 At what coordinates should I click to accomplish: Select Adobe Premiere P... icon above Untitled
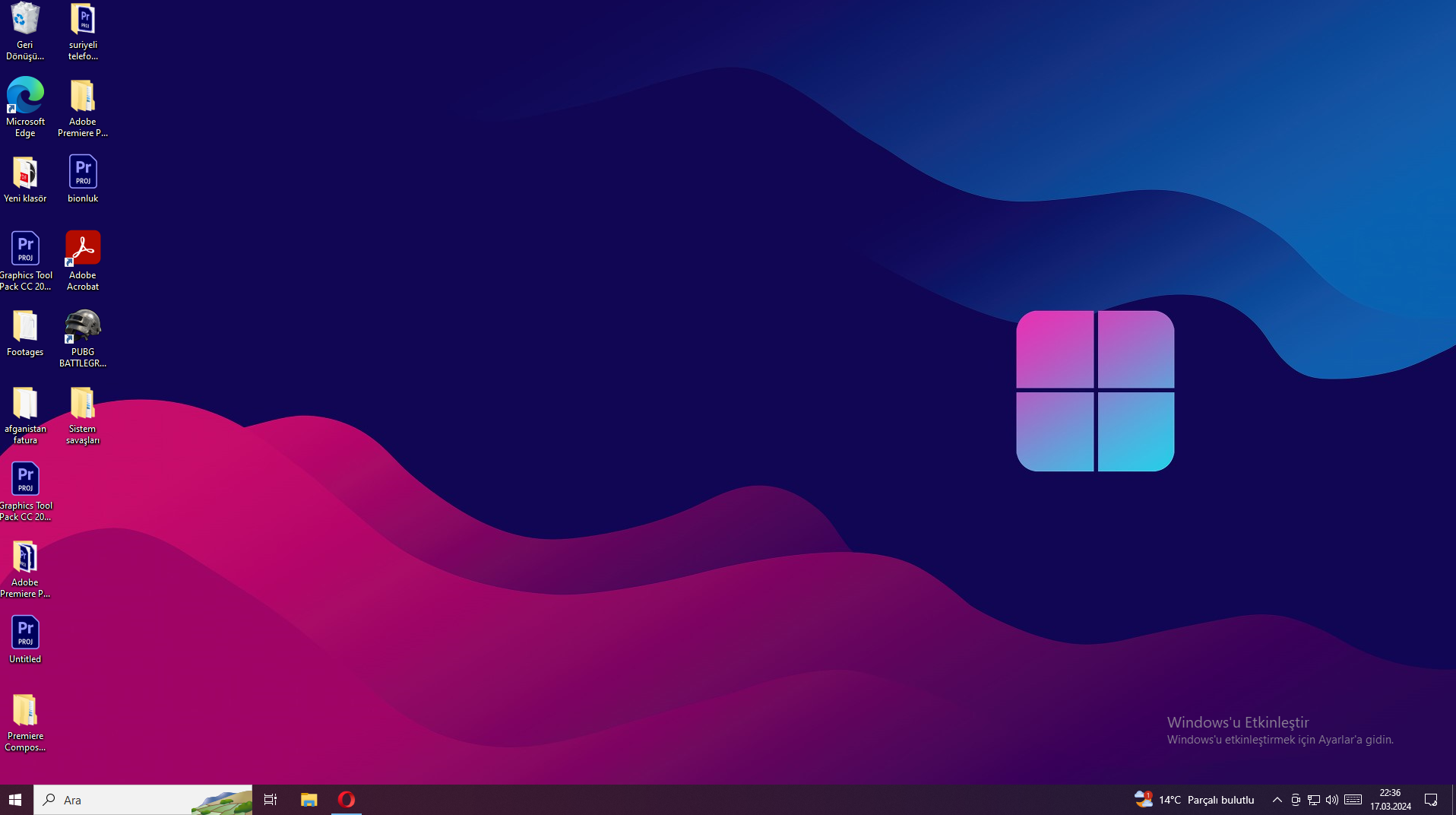pos(25,569)
